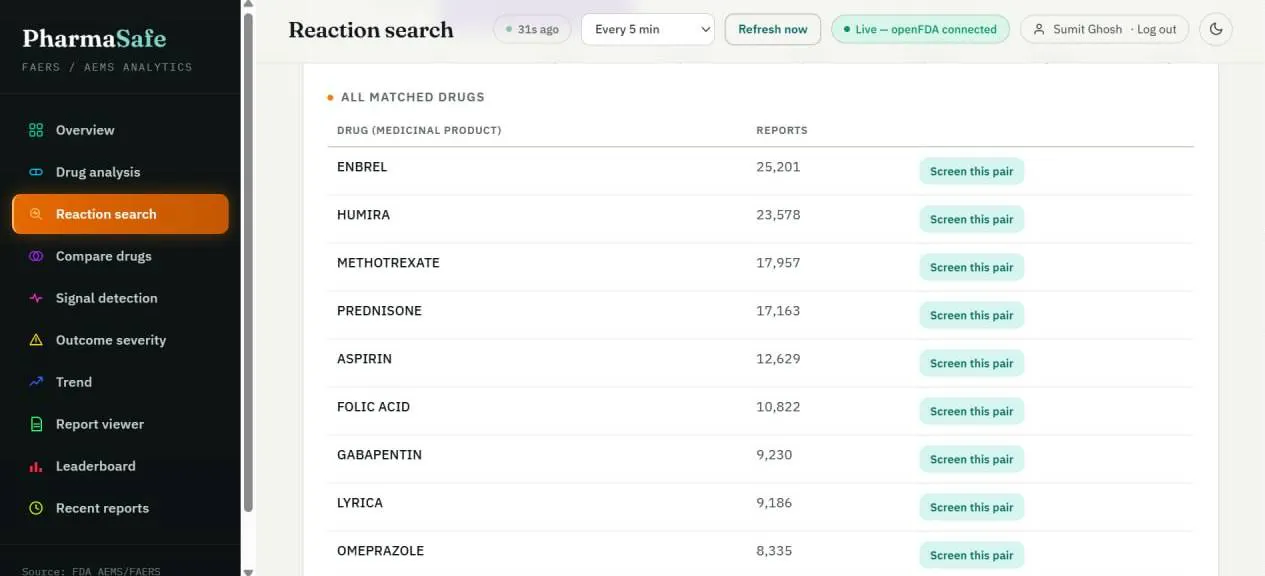Click the 25,201 report count
Image resolution: width=1265 pixels, height=576 pixels.
778,167
